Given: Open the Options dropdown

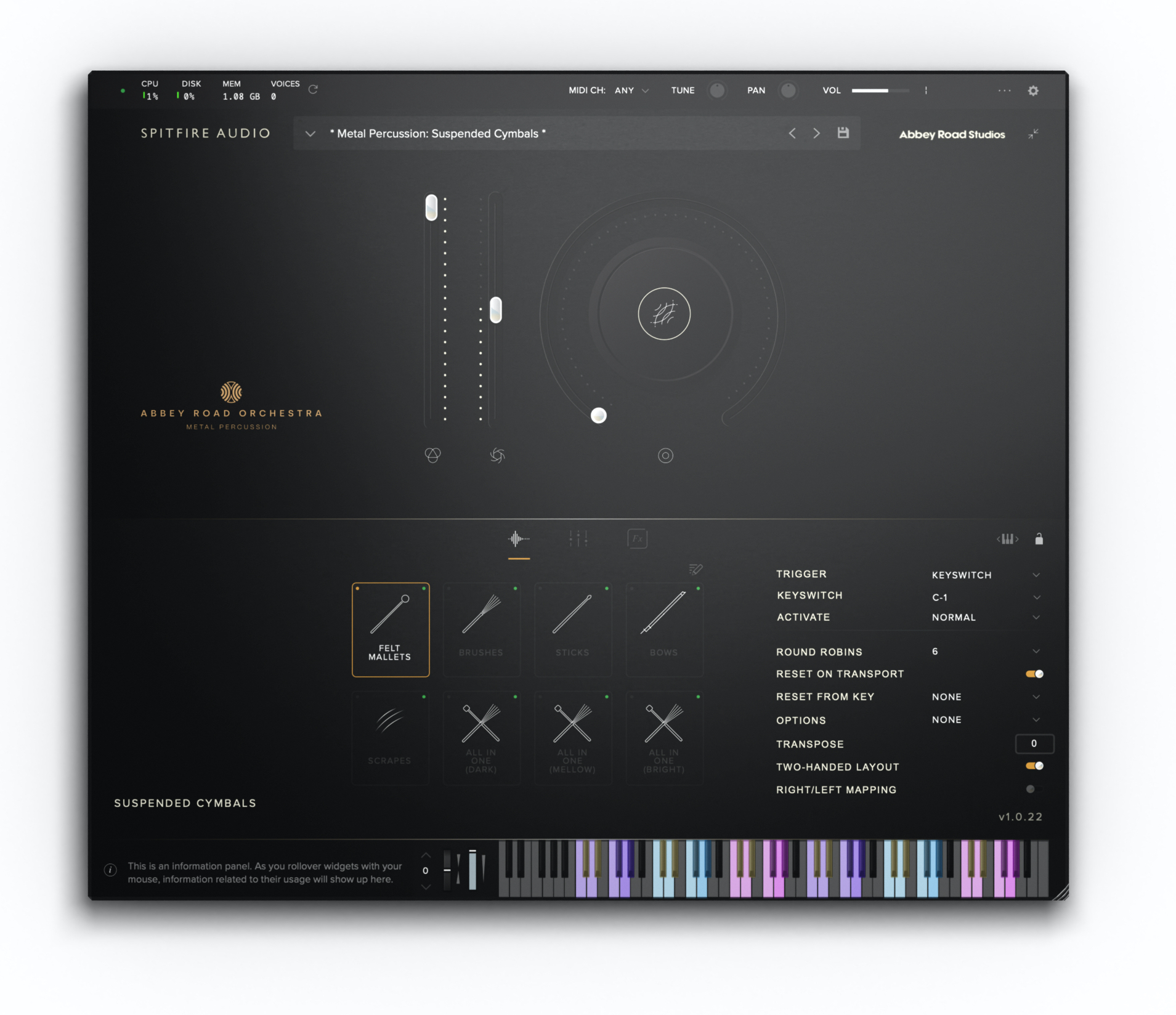Looking at the screenshot, I should point(986,719).
